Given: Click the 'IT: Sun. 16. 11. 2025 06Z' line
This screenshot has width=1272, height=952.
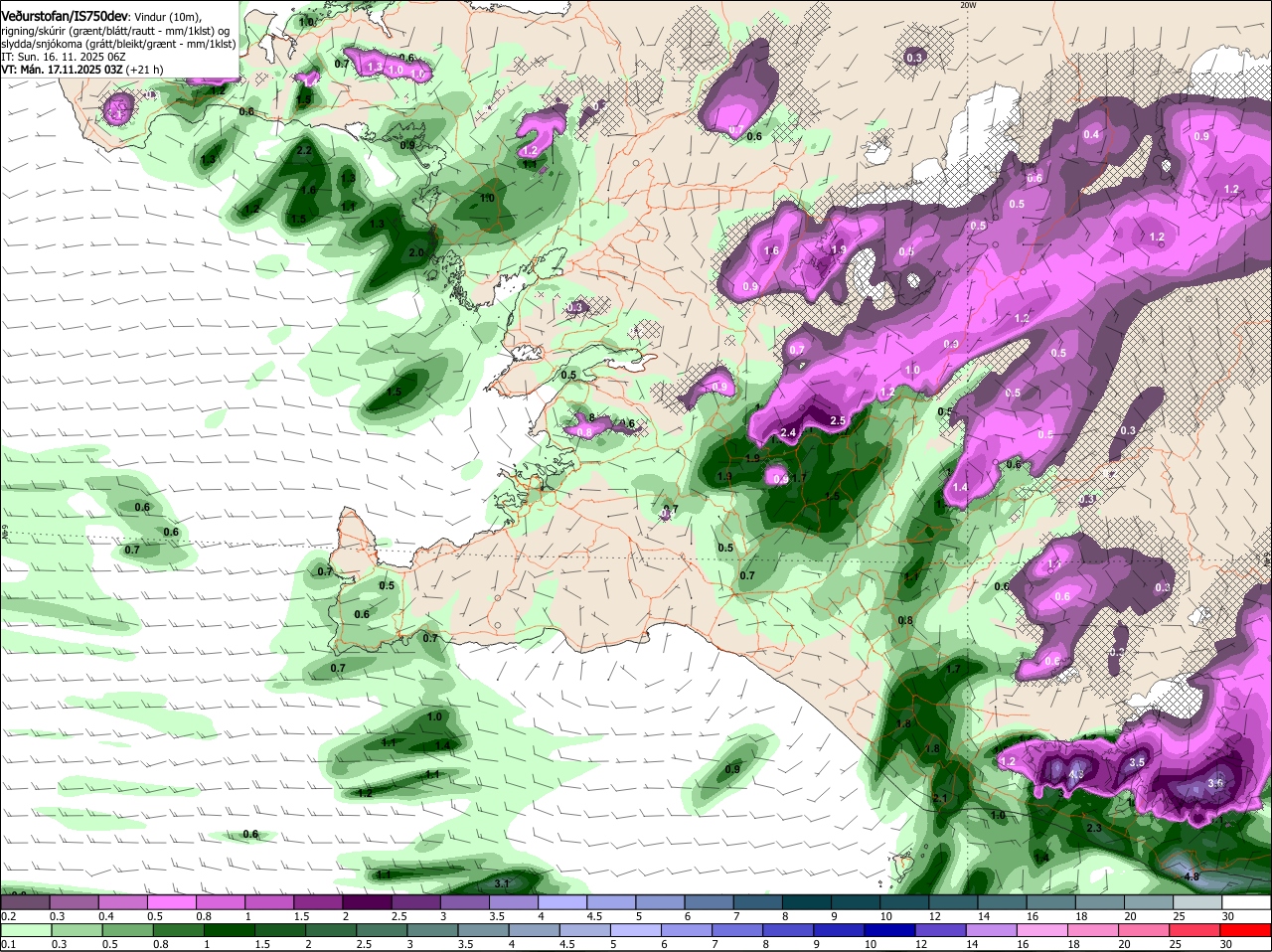Looking at the screenshot, I should 64,57.
